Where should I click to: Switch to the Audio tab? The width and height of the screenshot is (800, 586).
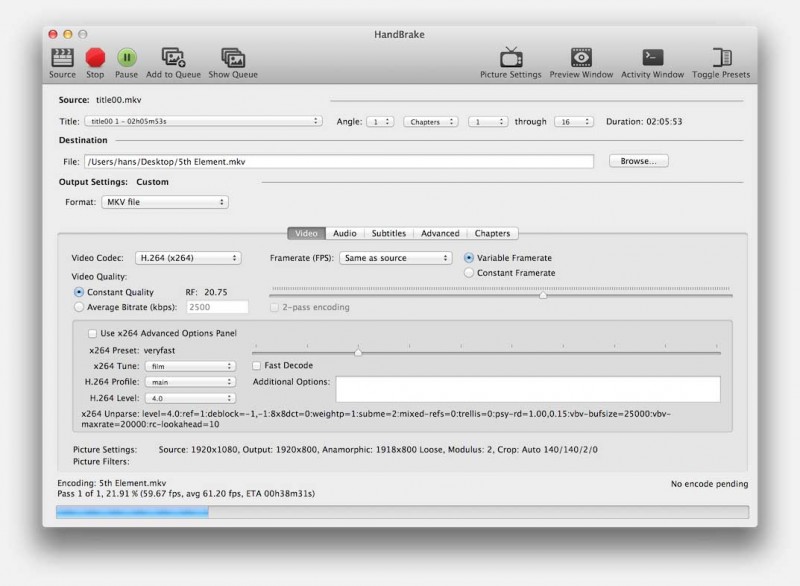click(344, 233)
